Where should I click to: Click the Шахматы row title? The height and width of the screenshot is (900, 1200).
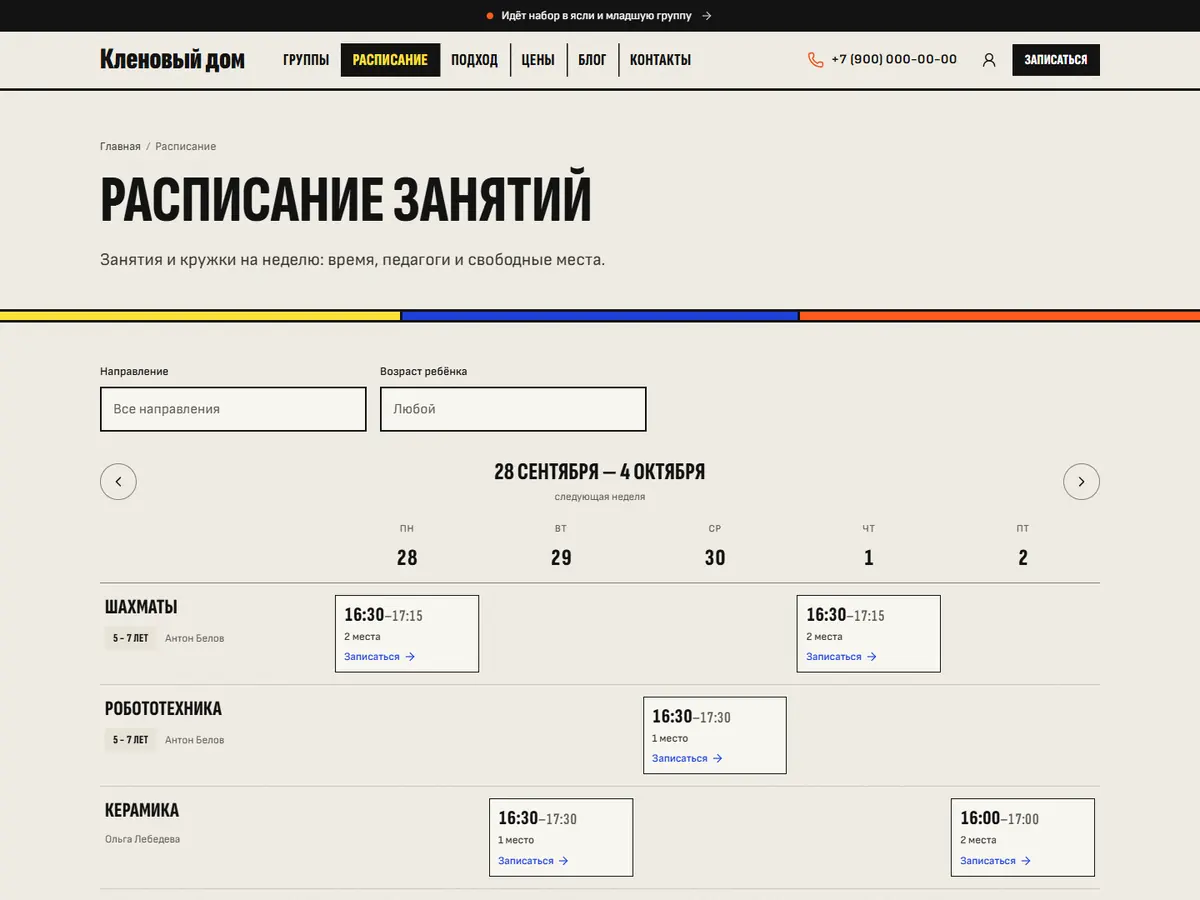[141, 607]
